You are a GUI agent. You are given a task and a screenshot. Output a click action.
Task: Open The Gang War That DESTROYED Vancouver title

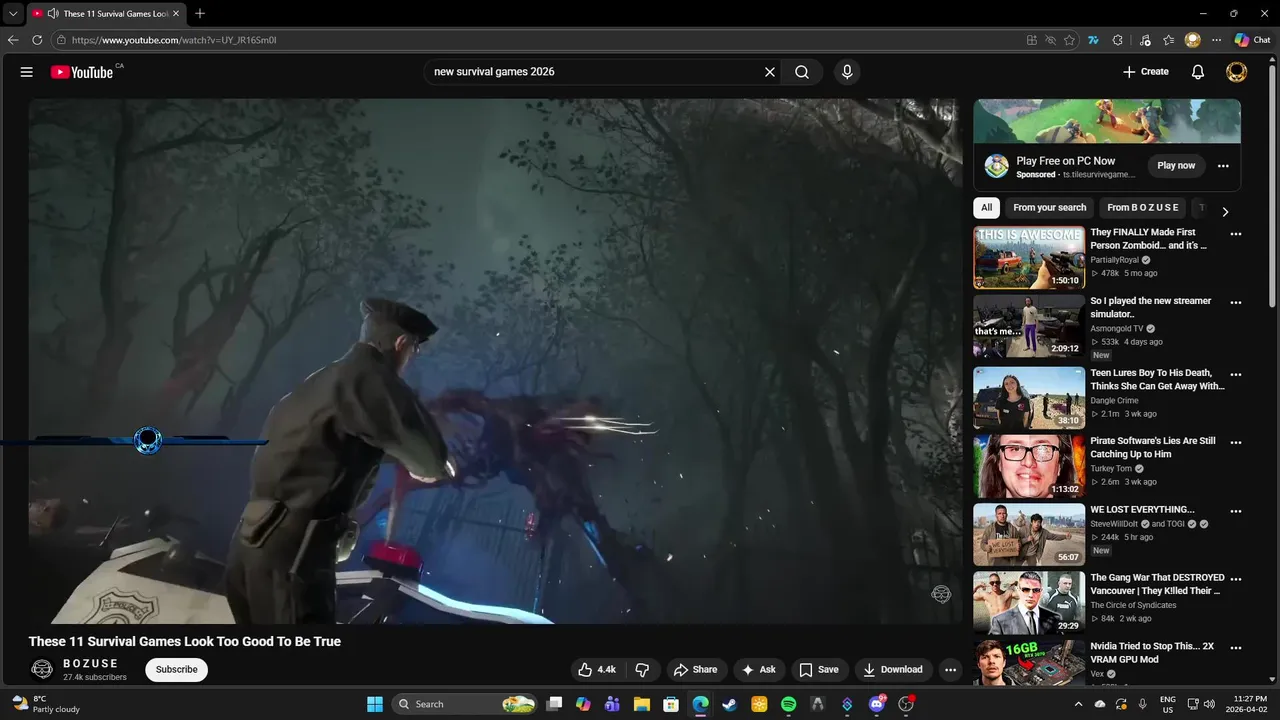tap(1157, 584)
